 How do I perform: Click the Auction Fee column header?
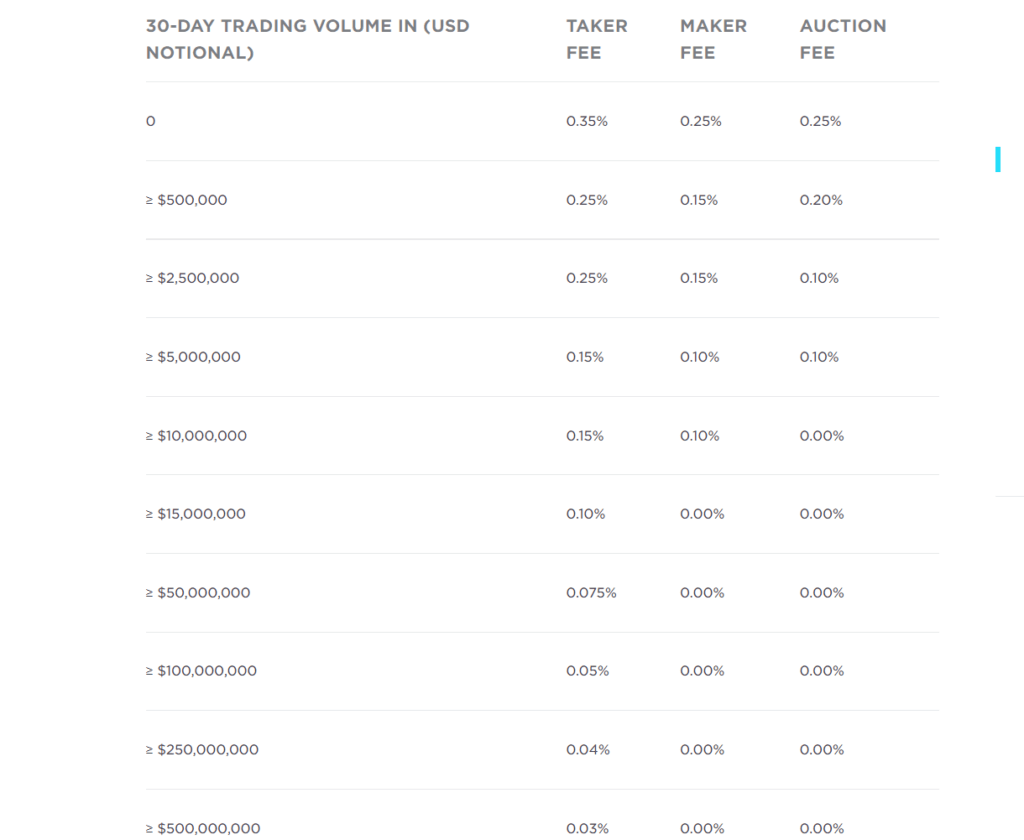pyautogui.click(x=842, y=39)
